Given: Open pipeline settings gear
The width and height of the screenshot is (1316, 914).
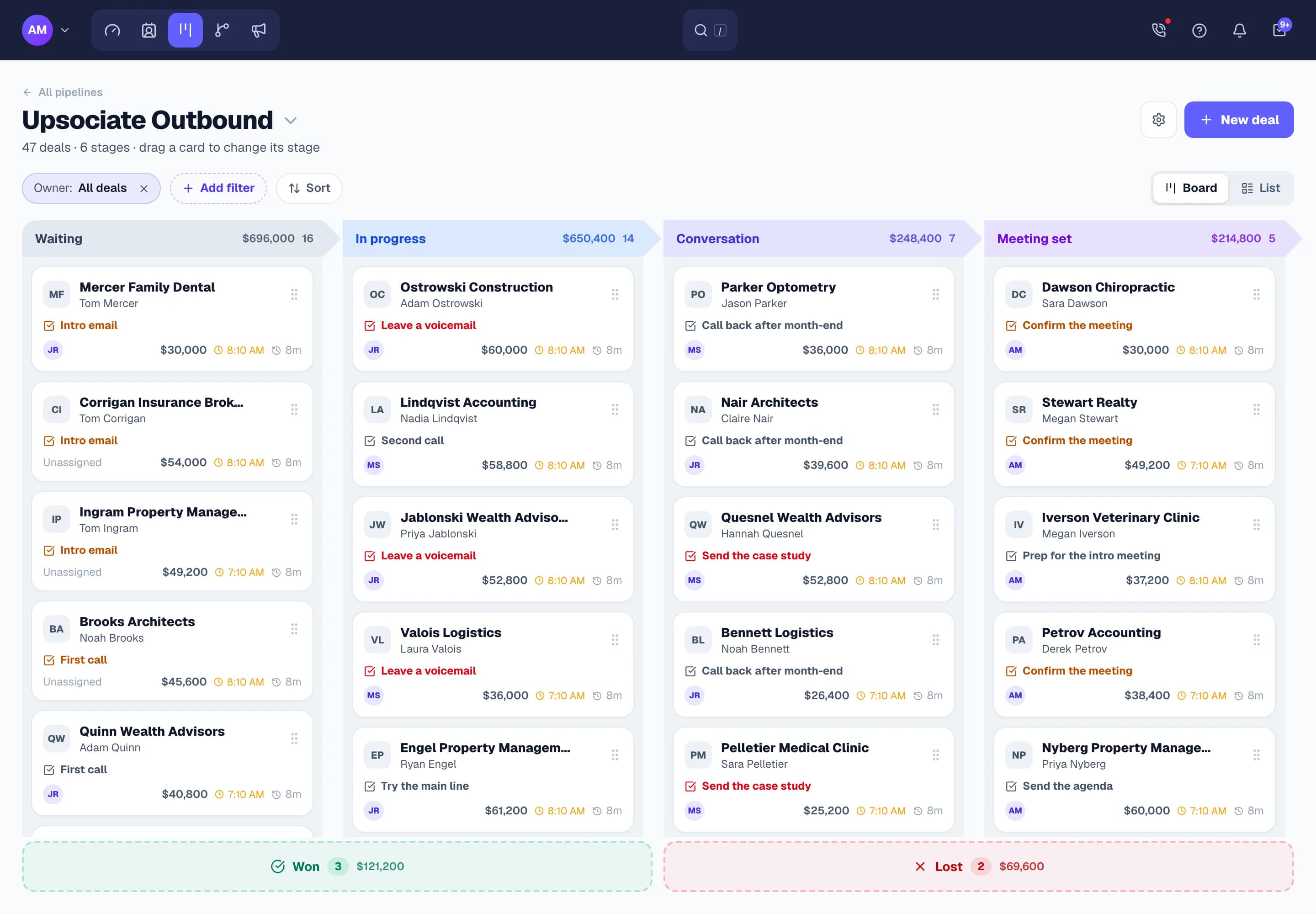Looking at the screenshot, I should coord(1158,120).
